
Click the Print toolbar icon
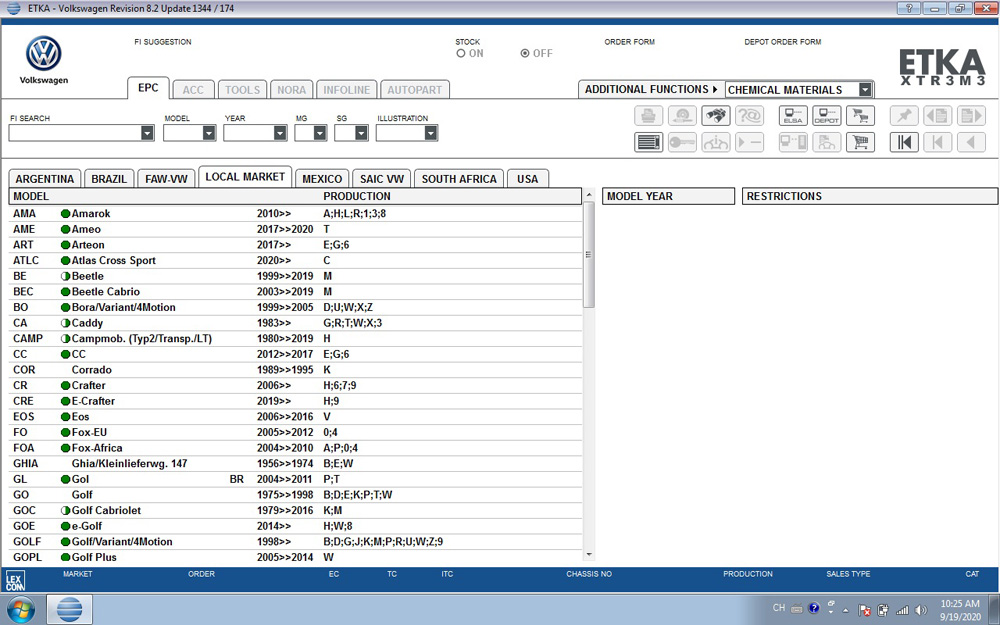tap(649, 116)
